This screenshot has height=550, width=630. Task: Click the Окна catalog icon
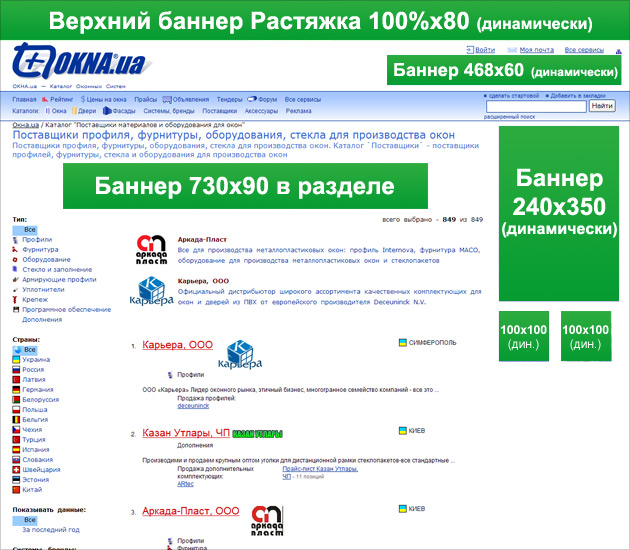47,110
